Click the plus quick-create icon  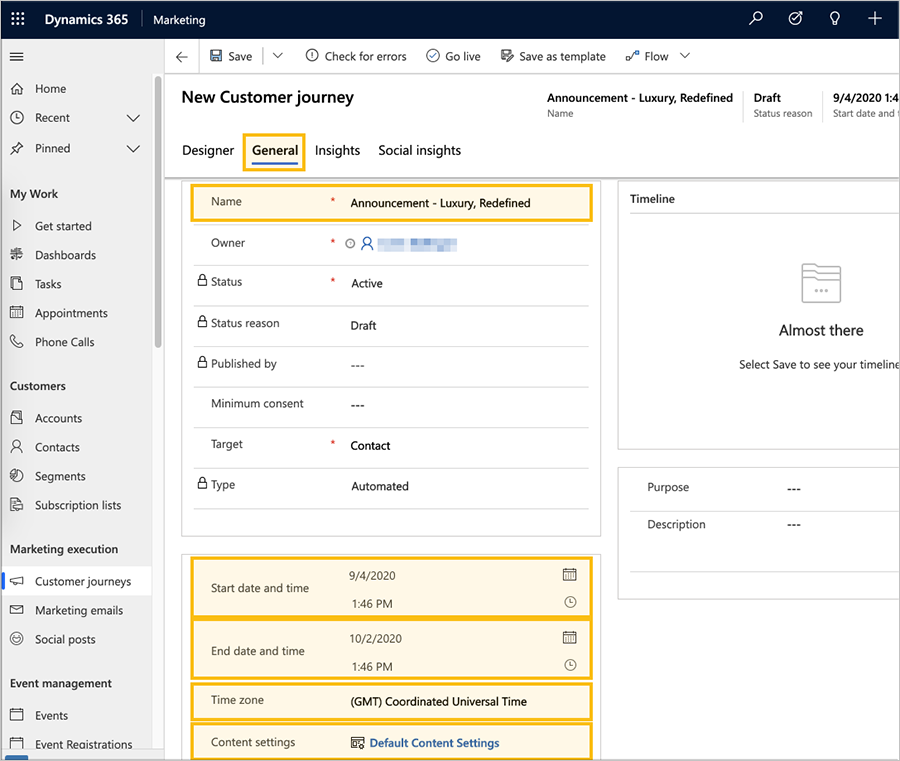click(x=875, y=19)
